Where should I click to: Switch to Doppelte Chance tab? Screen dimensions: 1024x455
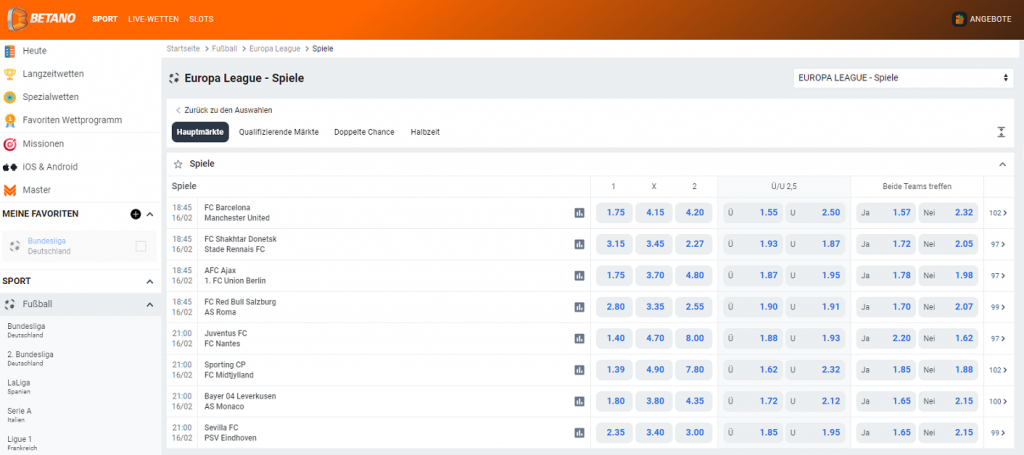(364, 132)
